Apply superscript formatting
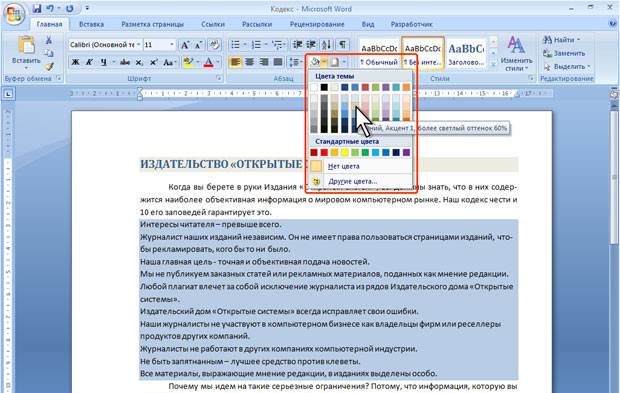Viewport: 620px width, 393px height. [x=153, y=62]
